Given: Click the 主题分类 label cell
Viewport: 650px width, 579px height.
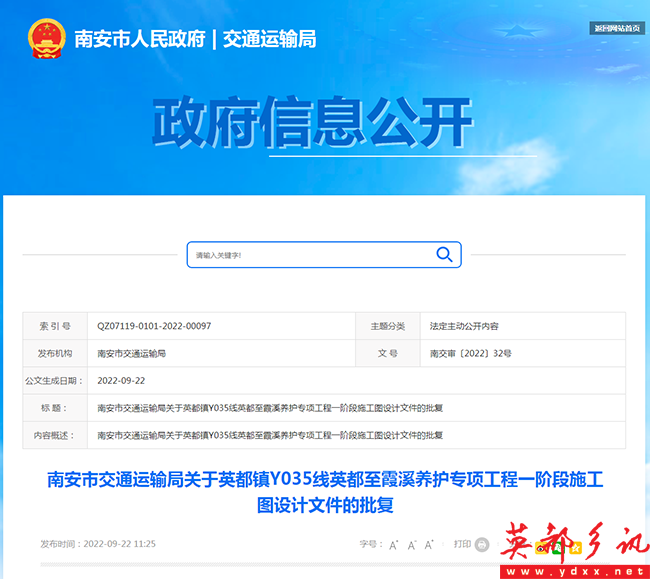Looking at the screenshot, I should pyautogui.click(x=388, y=326).
